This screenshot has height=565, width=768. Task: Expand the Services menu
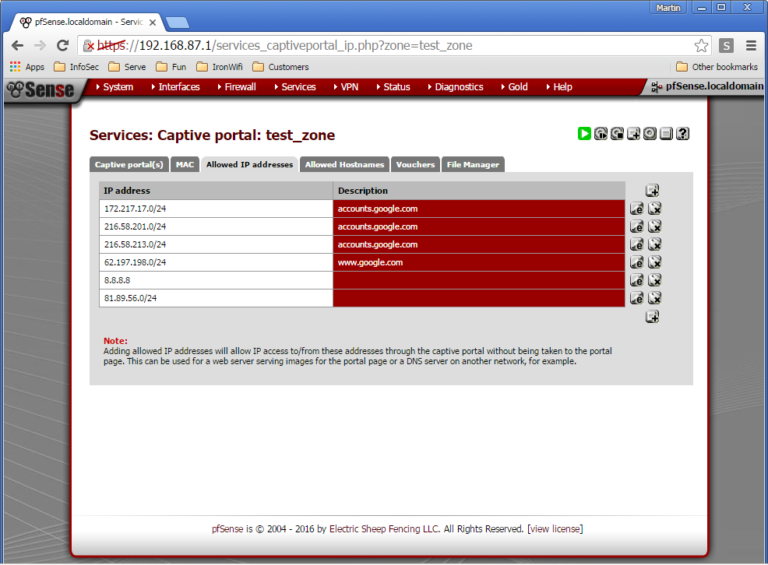click(298, 87)
